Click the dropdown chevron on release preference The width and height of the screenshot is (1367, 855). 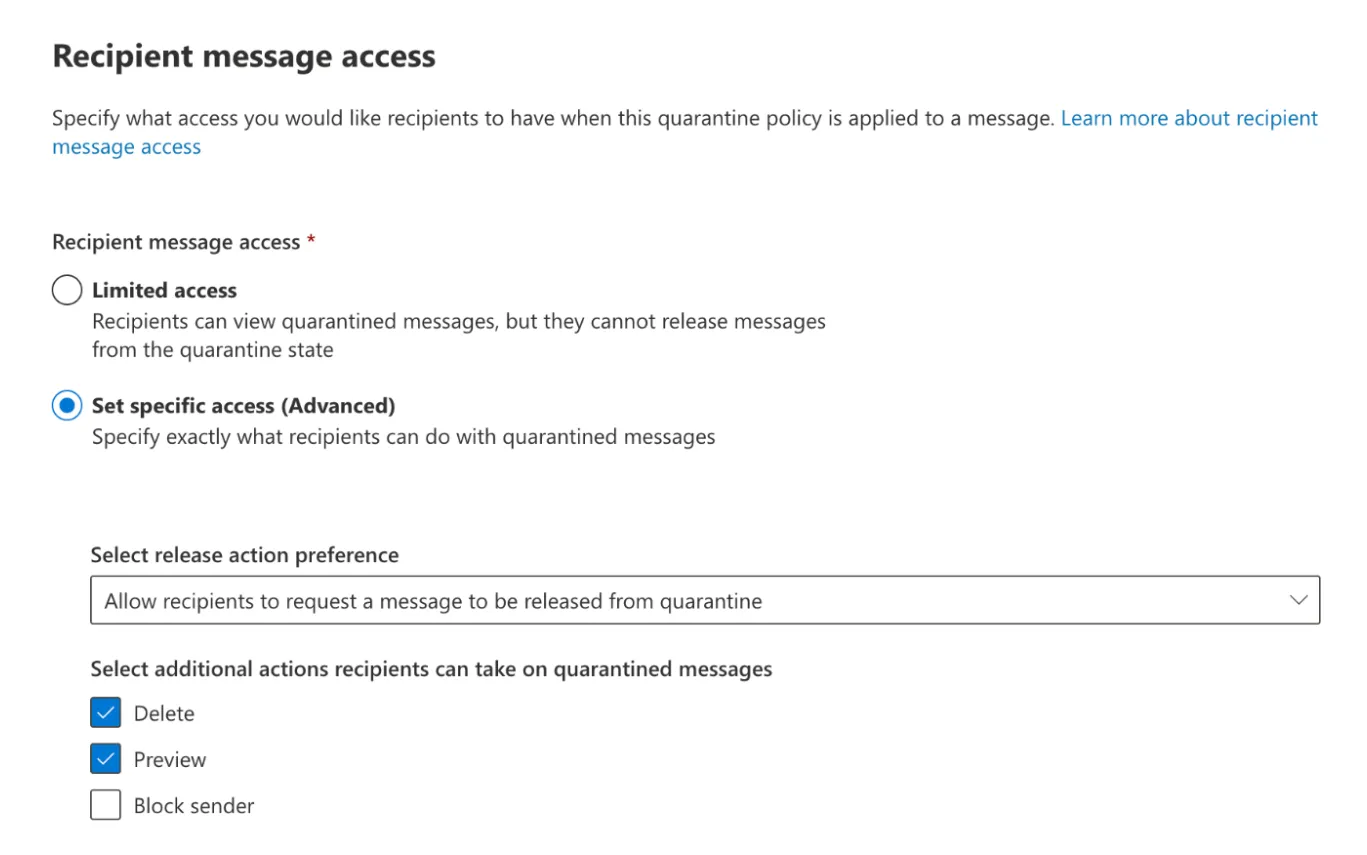[x=1298, y=600]
